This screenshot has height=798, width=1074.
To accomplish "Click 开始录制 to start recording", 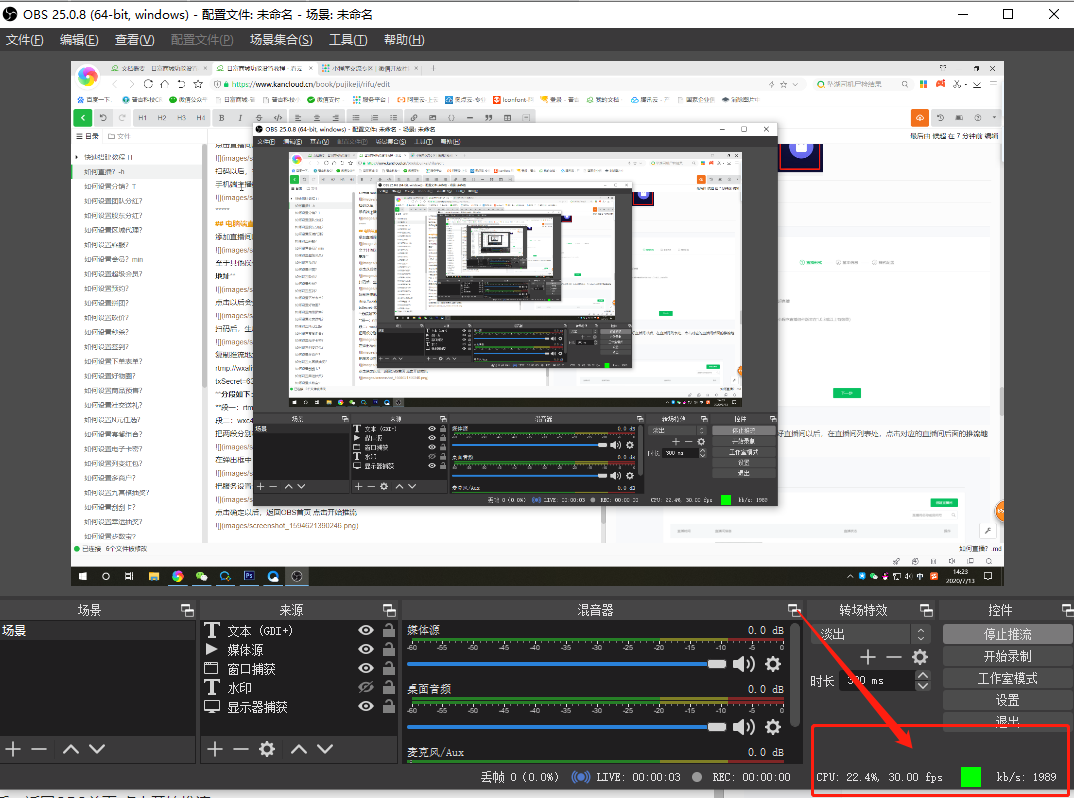I will (x=1007, y=656).
